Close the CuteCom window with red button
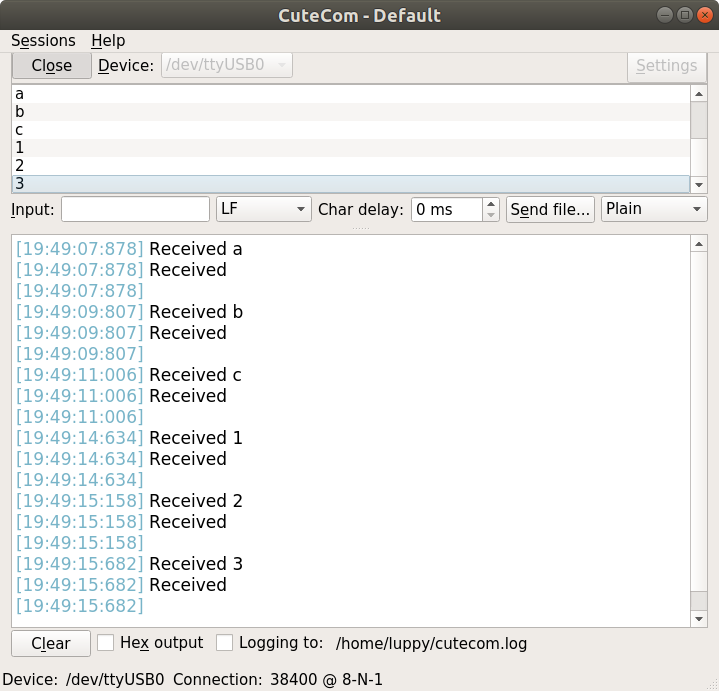Image resolution: width=719 pixels, height=691 pixels. tap(704, 15)
